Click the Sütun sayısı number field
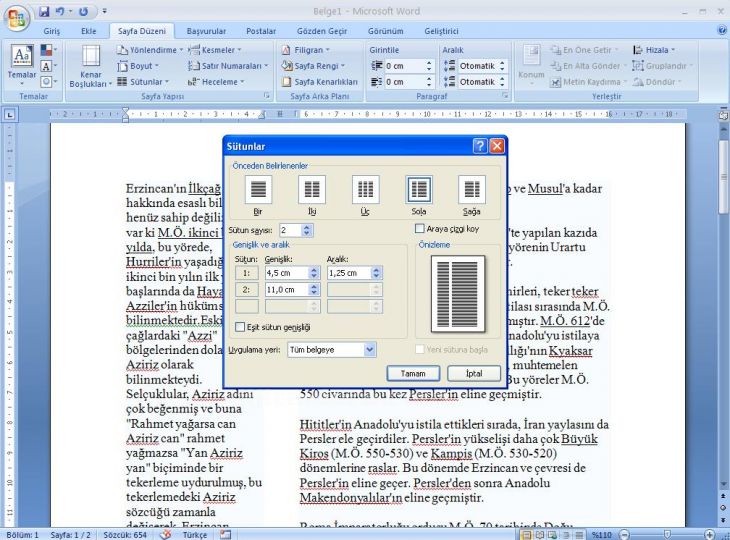 click(x=291, y=230)
